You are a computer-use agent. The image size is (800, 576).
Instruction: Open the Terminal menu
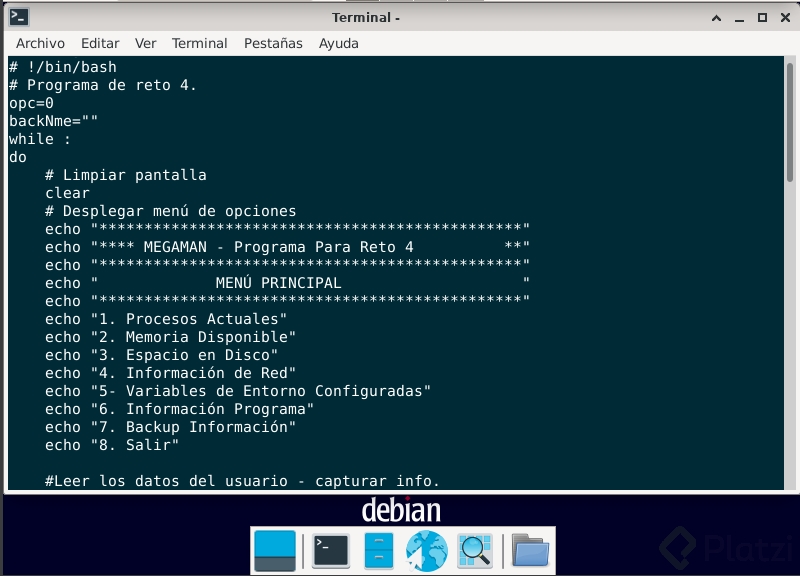click(199, 43)
